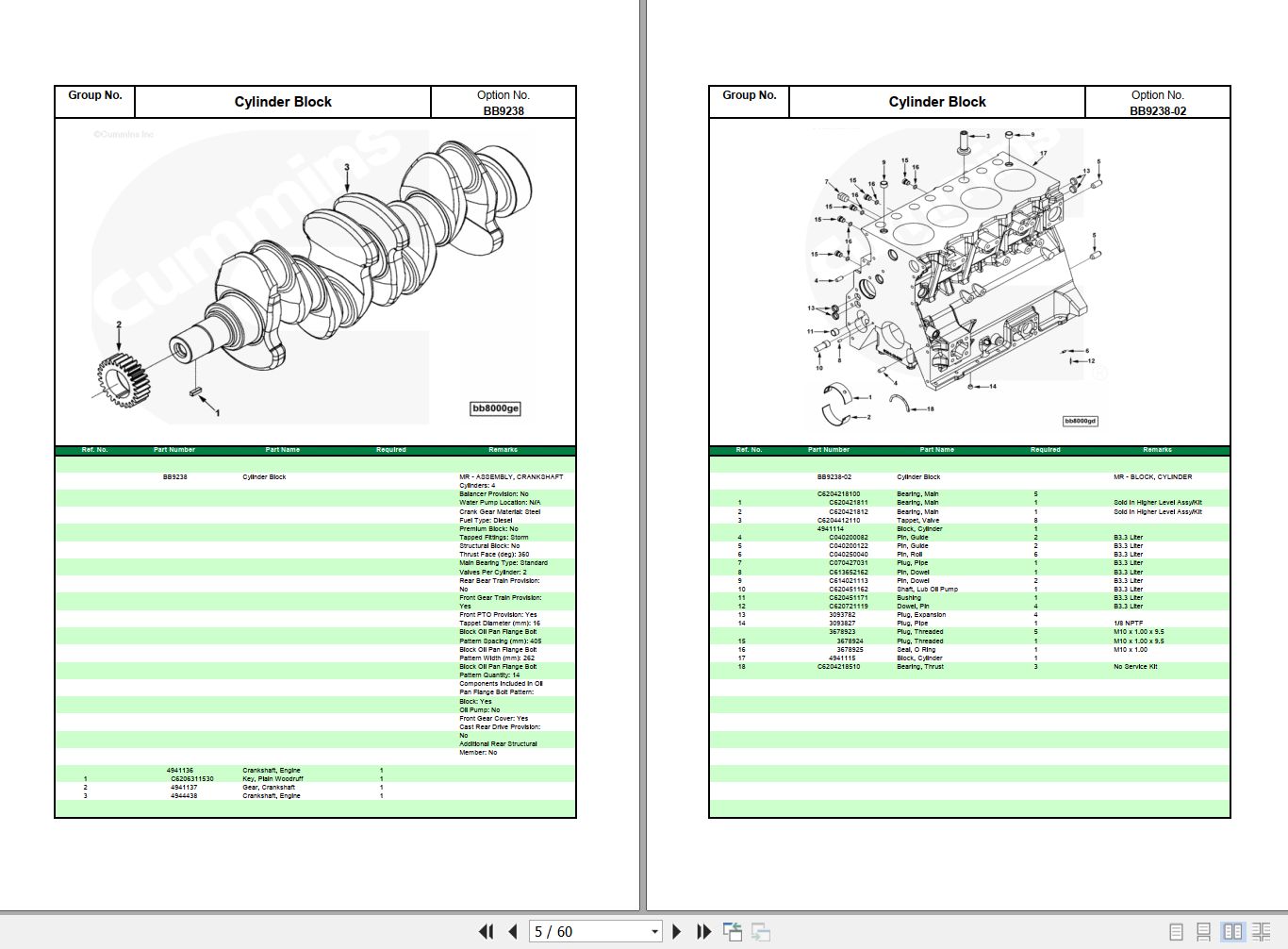Return to the previous view
This screenshot has width=1288, height=949.
(x=733, y=931)
